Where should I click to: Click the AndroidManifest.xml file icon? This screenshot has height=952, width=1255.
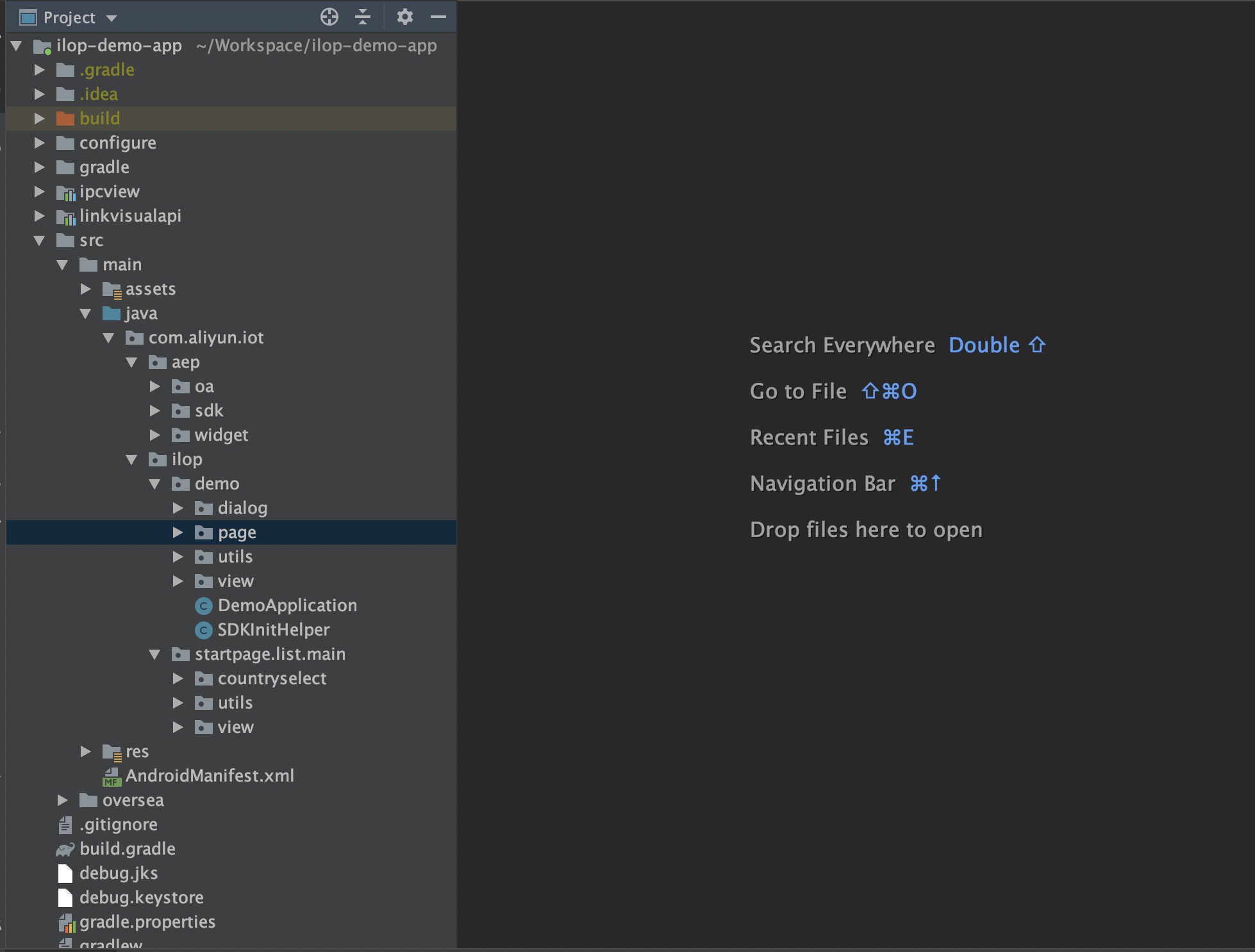112,776
